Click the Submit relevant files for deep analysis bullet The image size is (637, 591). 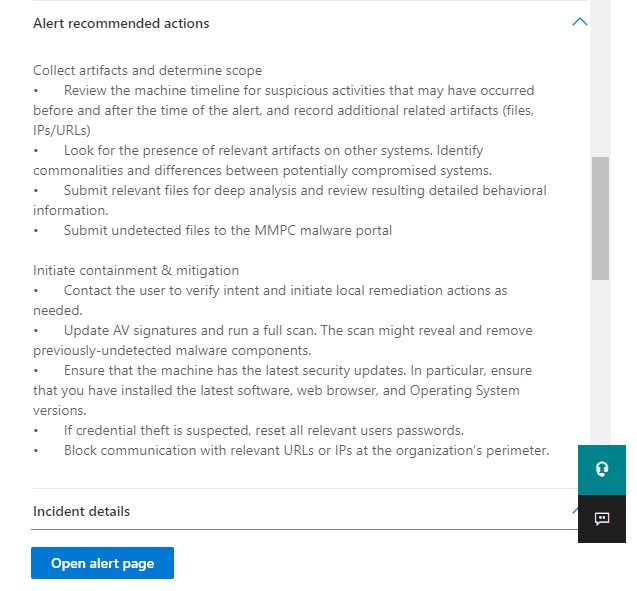pyautogui.click(x=304, y=190)
